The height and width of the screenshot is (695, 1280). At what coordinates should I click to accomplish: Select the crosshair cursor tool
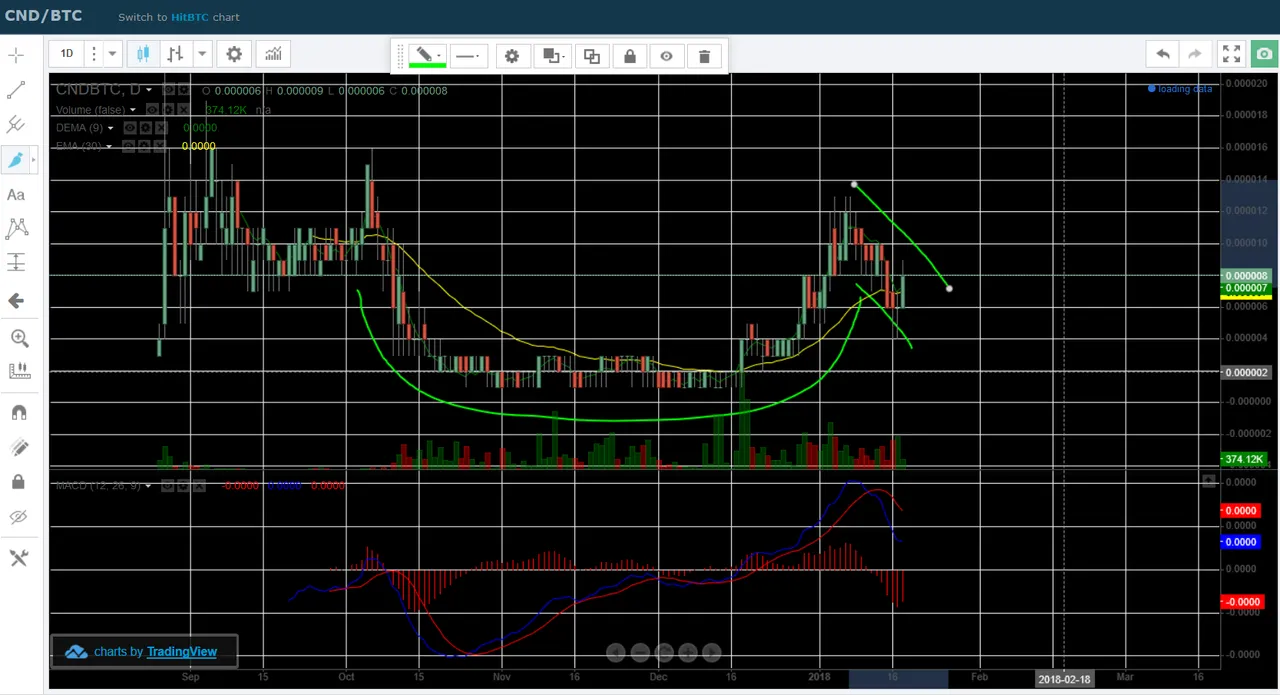pyautogui.click(x=16, y=56)
